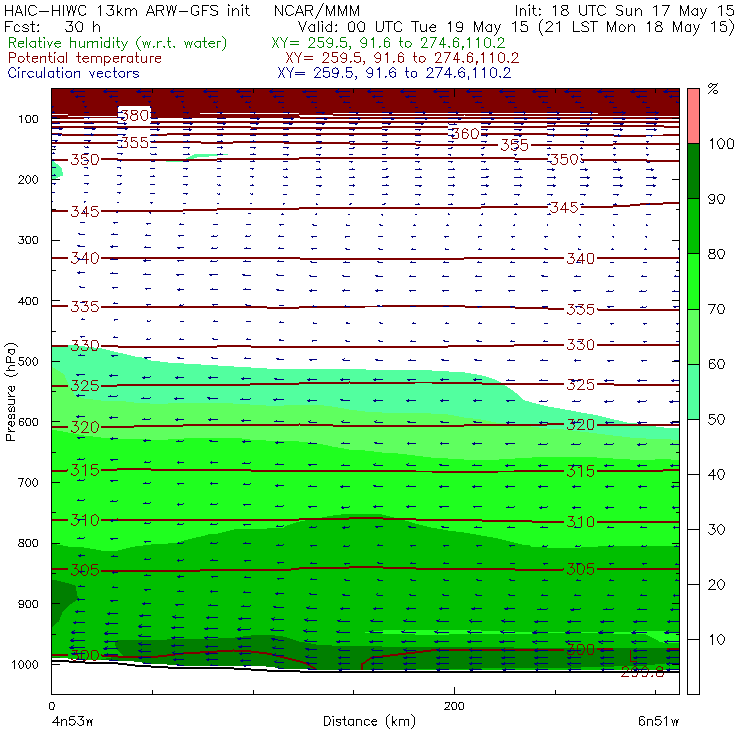Click the blue 'XY= 259.5, 91.6' coordinates line

point(394,73)
